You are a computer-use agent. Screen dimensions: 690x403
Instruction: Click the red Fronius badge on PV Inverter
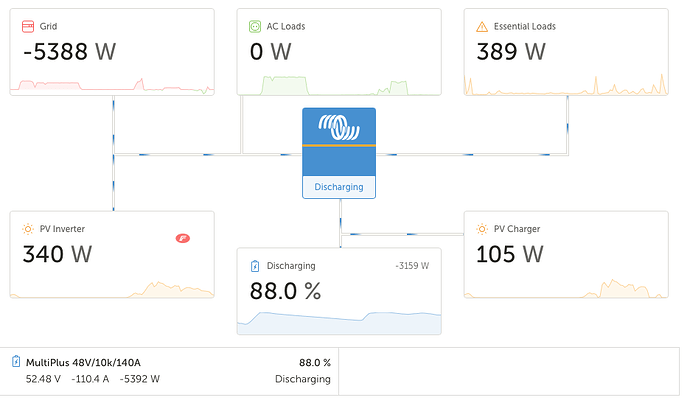[183, 238]
